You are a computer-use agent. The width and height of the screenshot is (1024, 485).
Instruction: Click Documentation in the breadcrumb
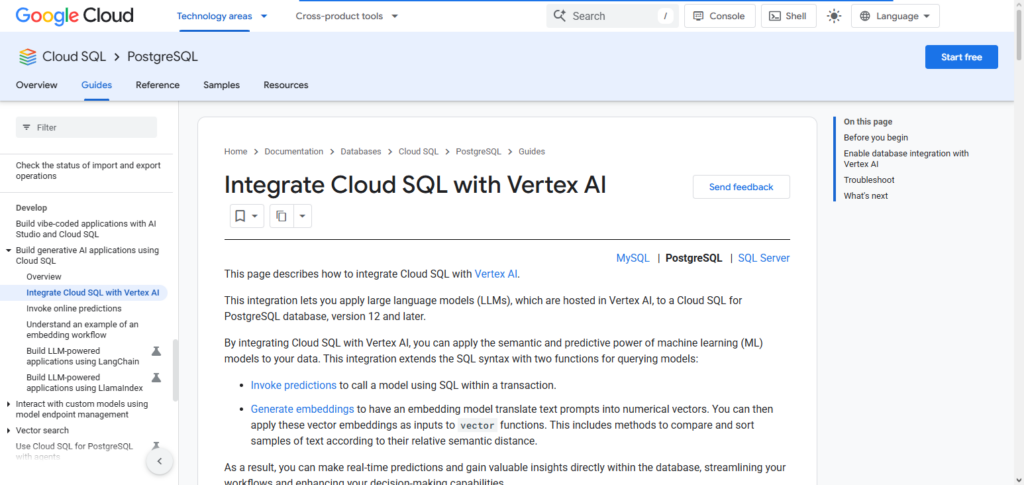[x=294, y=151]
